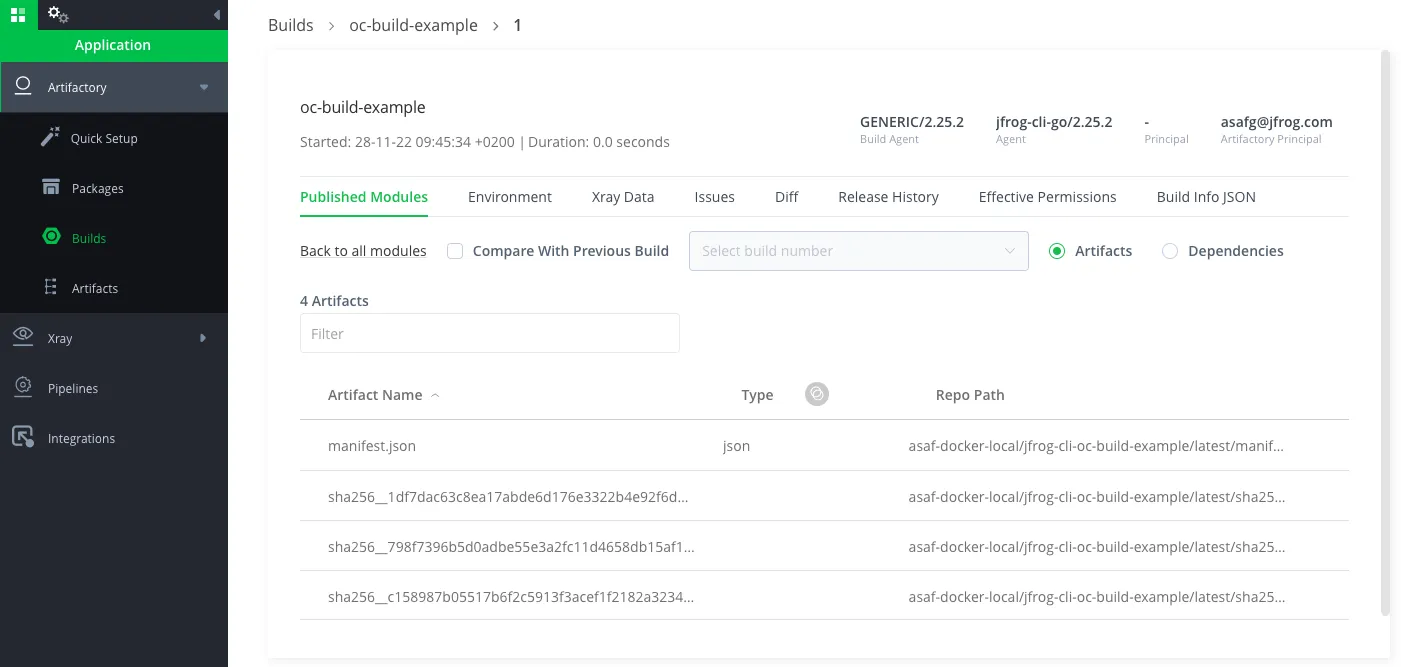Click the Artifacts tree icon

click(x=51, y=288)
